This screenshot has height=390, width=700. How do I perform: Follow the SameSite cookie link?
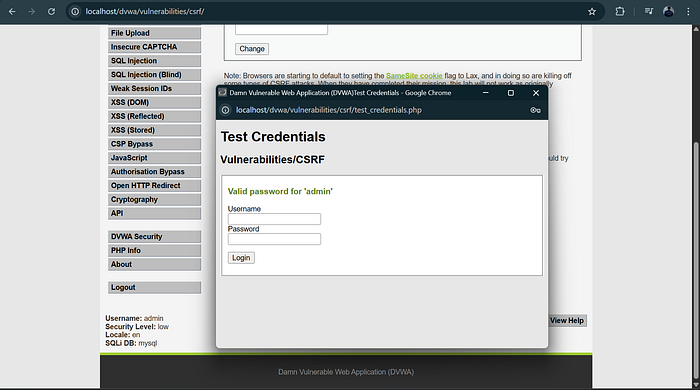coord(414,76)
